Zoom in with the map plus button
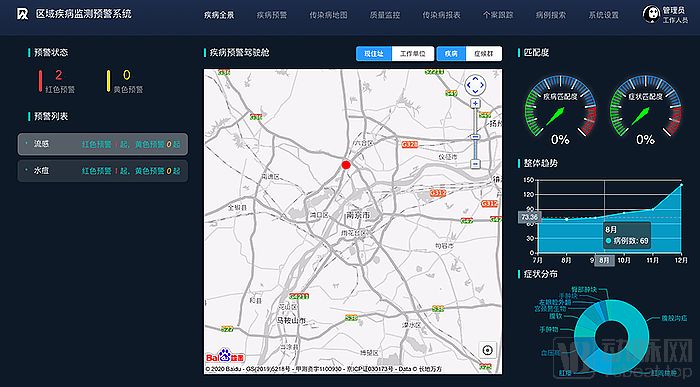The height and width of the screenshot is (387, 700). pyautogui.click(x=475, y=104)
